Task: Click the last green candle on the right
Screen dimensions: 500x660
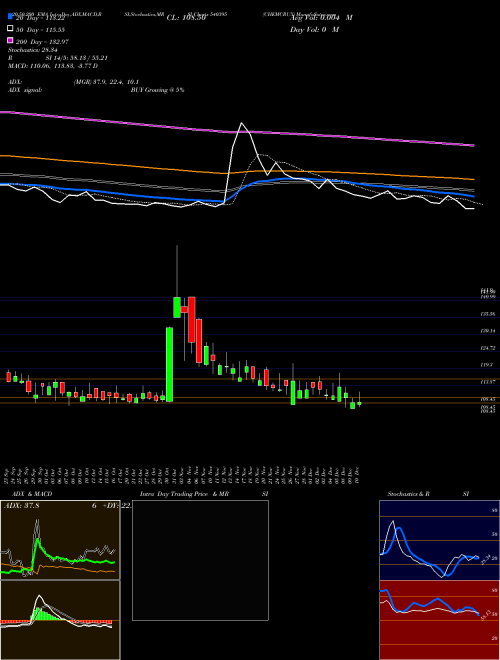Action: coord(359,403)
